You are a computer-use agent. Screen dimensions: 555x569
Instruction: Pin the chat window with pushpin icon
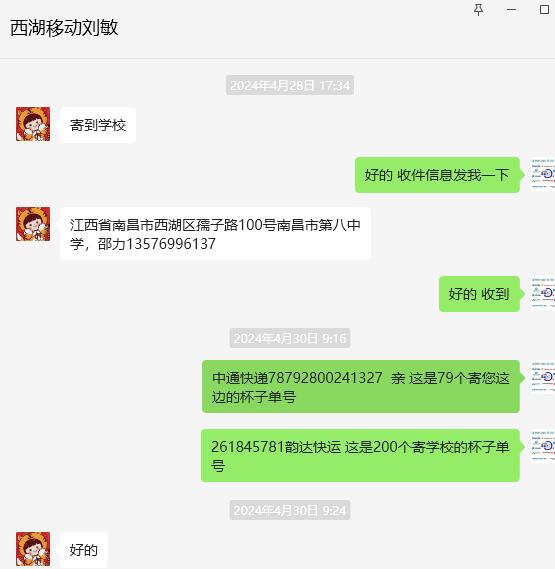click(478, 10)
